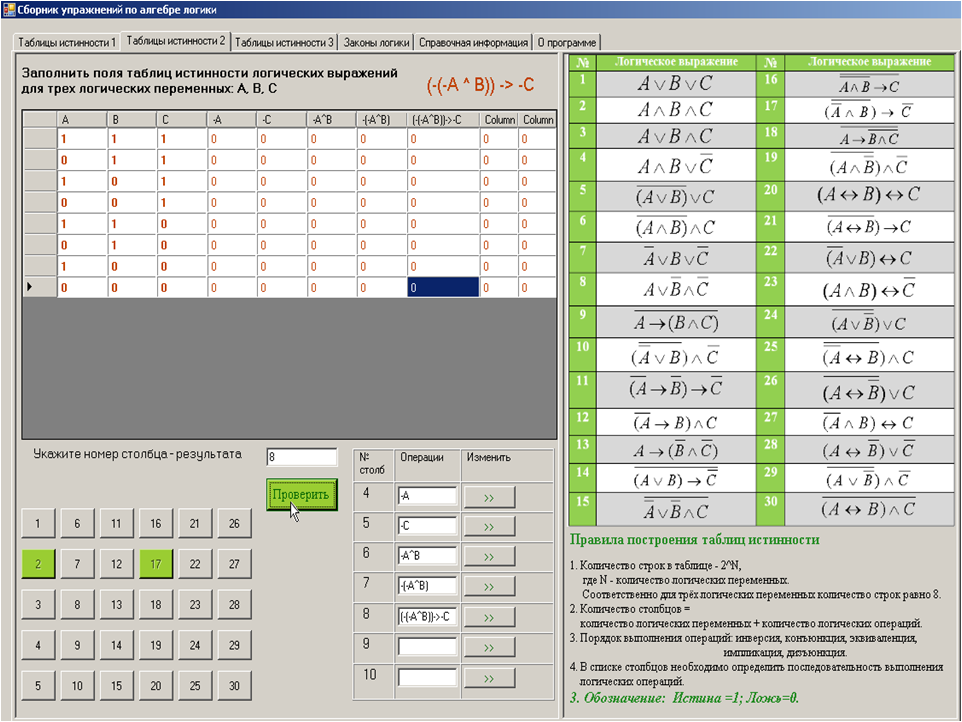Open the О программе tab
This screenshot has width=962, height=722.
tap(567, 43)
